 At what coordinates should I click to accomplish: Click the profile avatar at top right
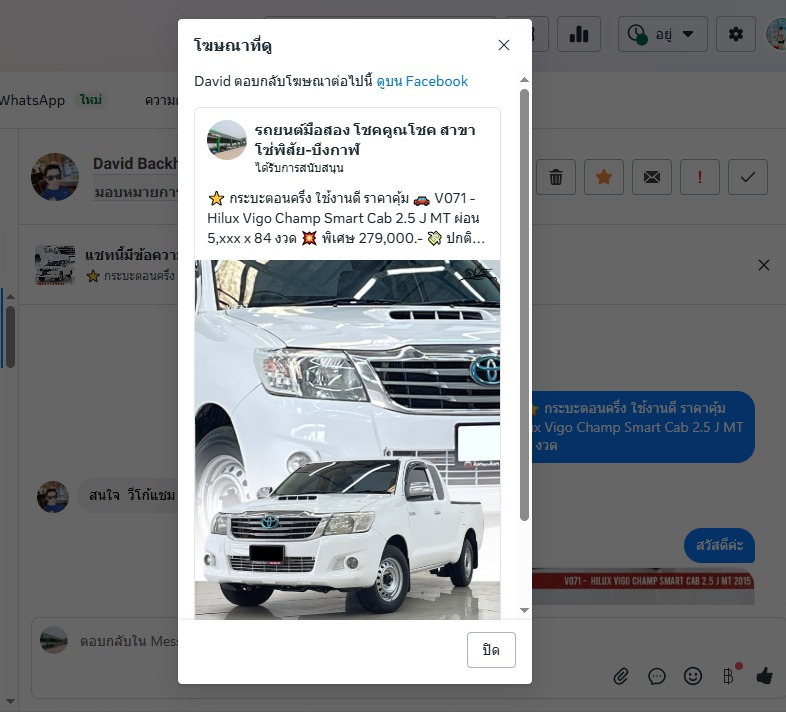(x=777, y=34)
